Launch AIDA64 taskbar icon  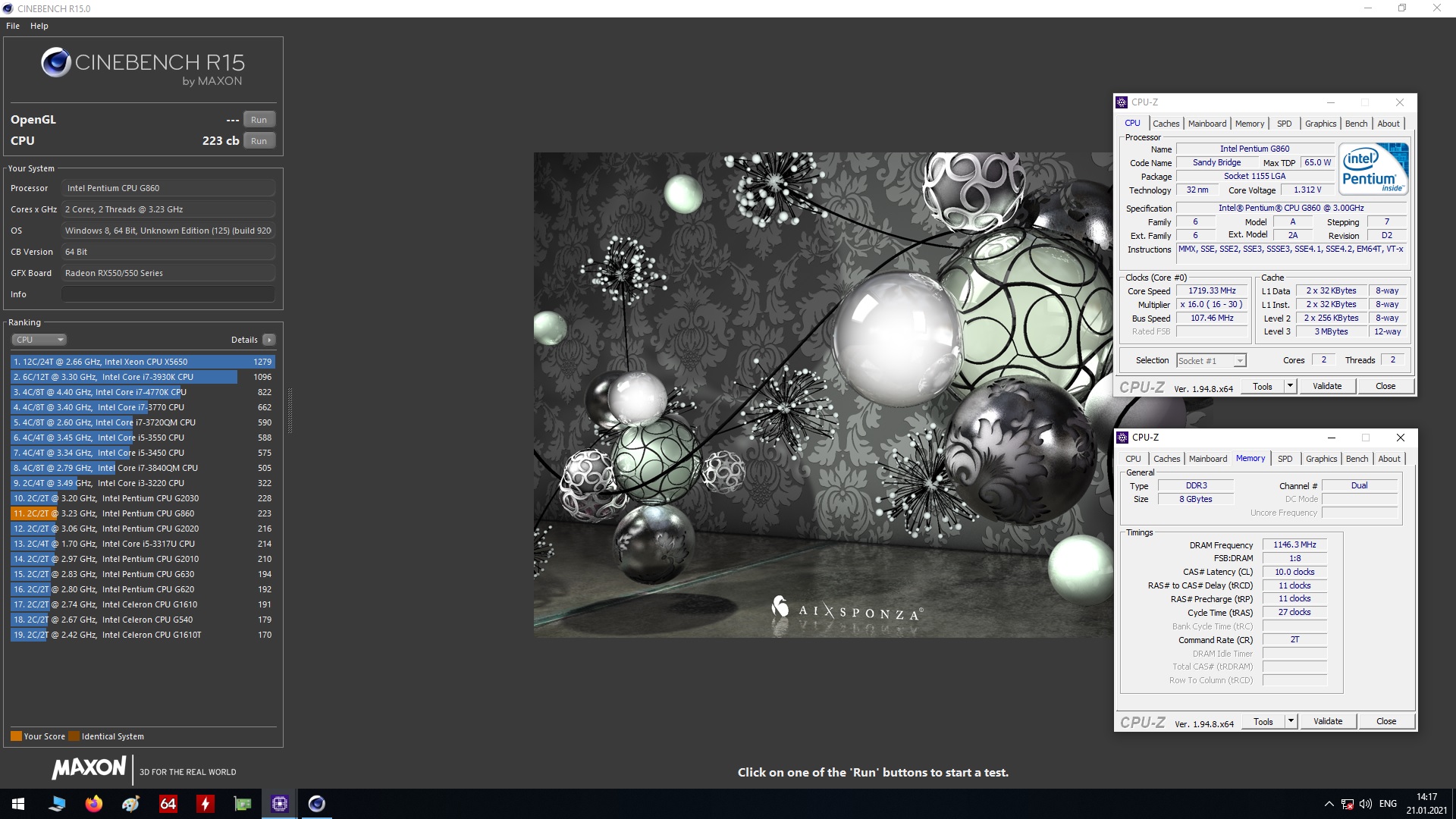tap(168, 804)
